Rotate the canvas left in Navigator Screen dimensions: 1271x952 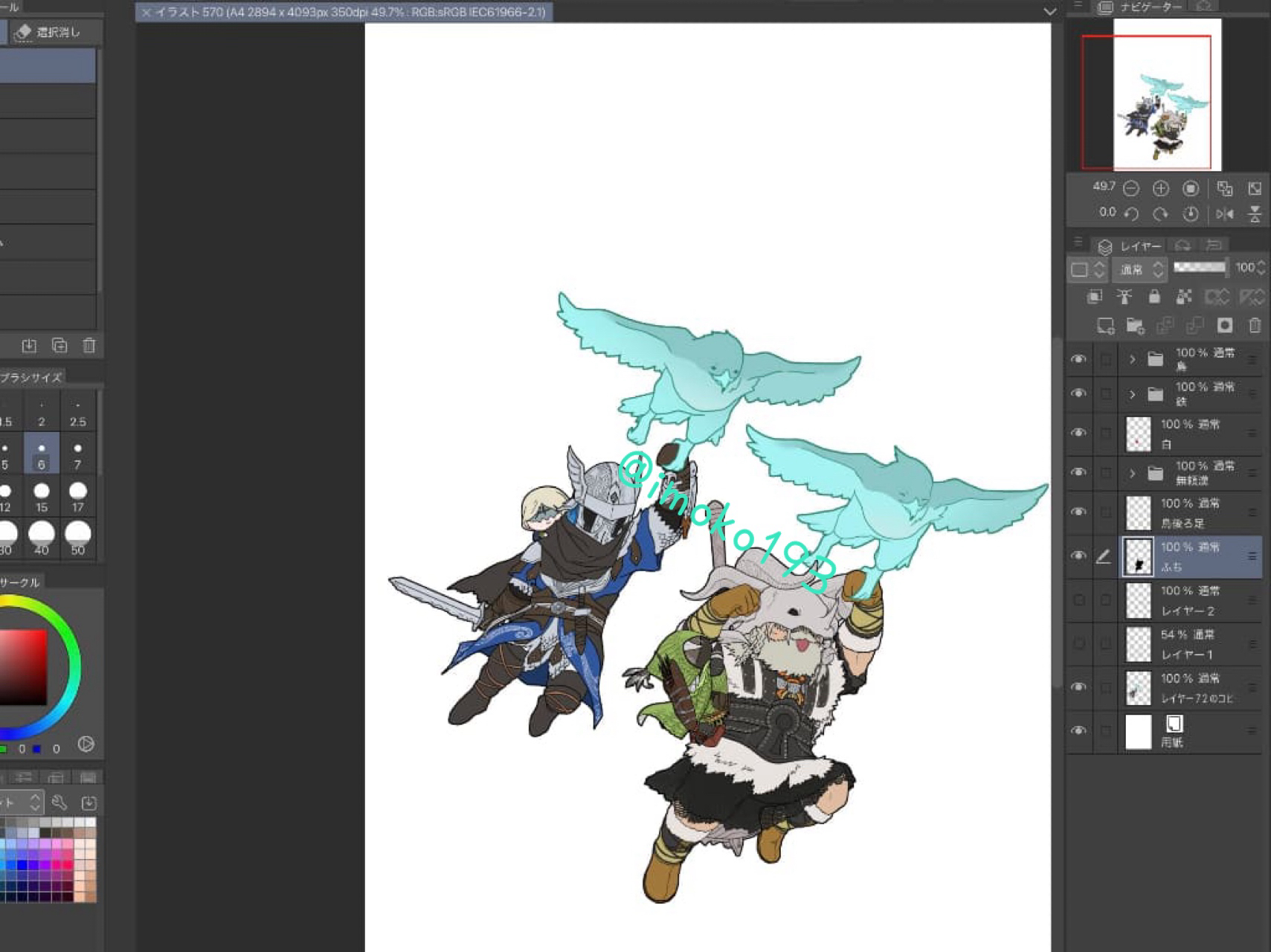coord(1131,214)
